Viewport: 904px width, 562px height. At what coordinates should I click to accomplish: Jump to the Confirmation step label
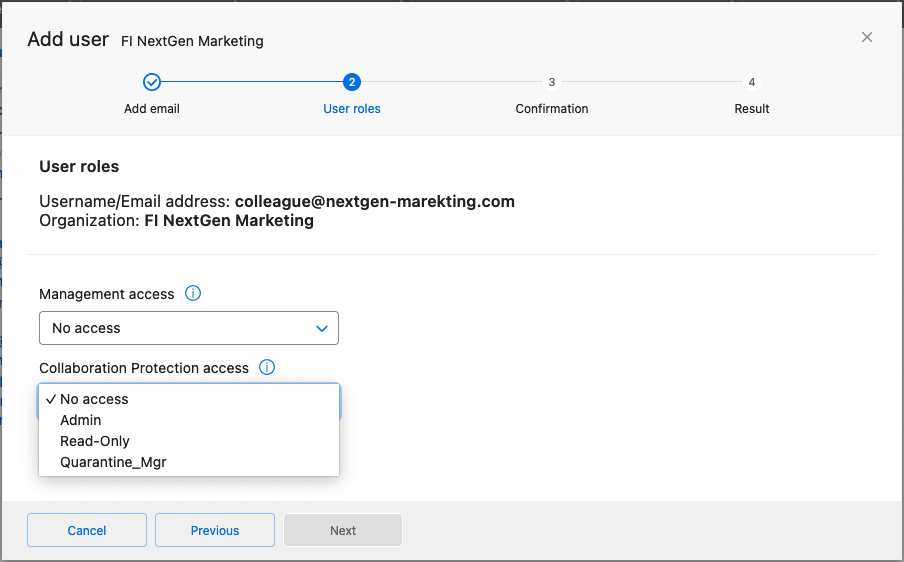click(x=552, y=108)
